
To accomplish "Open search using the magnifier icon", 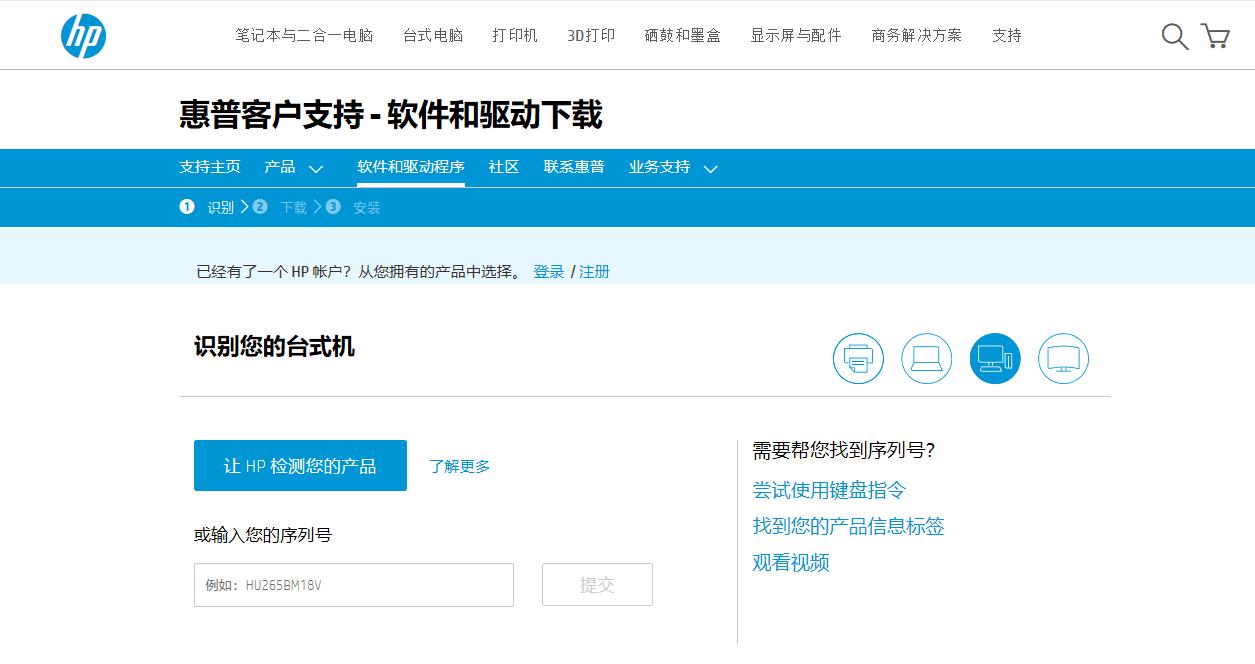I will tap(1174, 35).
